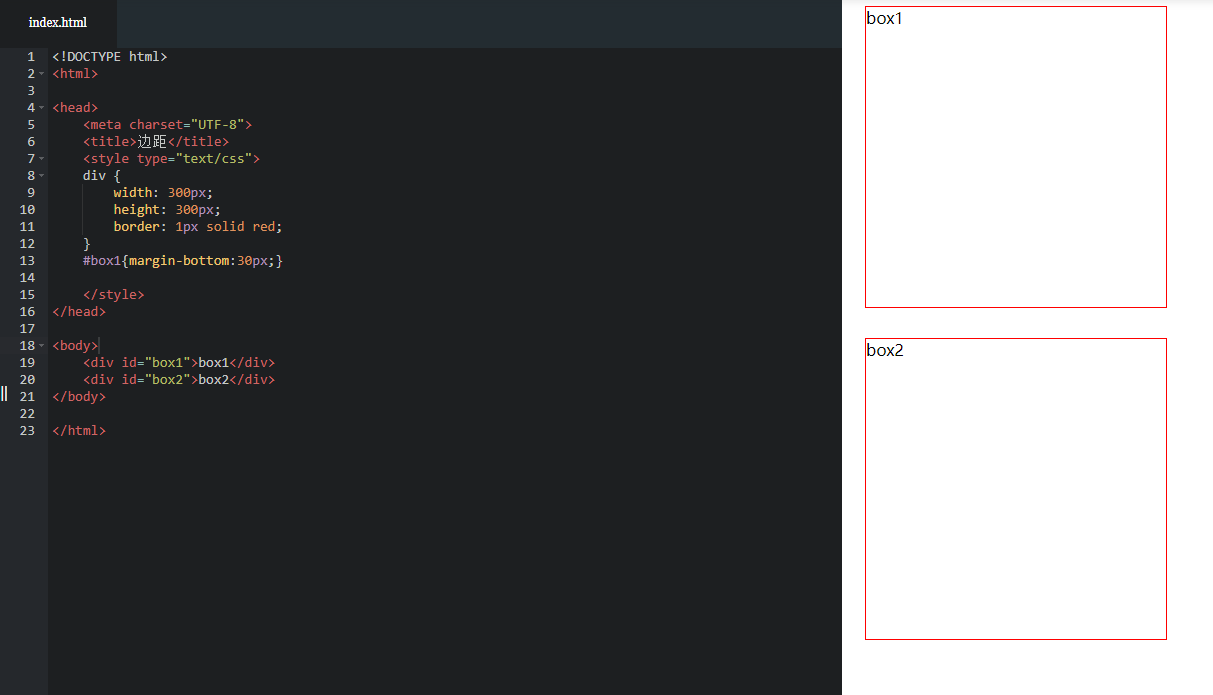Collapse the <html> block on line 2
This screenshot has height=695, width=1213.
(x=42, y=74)
